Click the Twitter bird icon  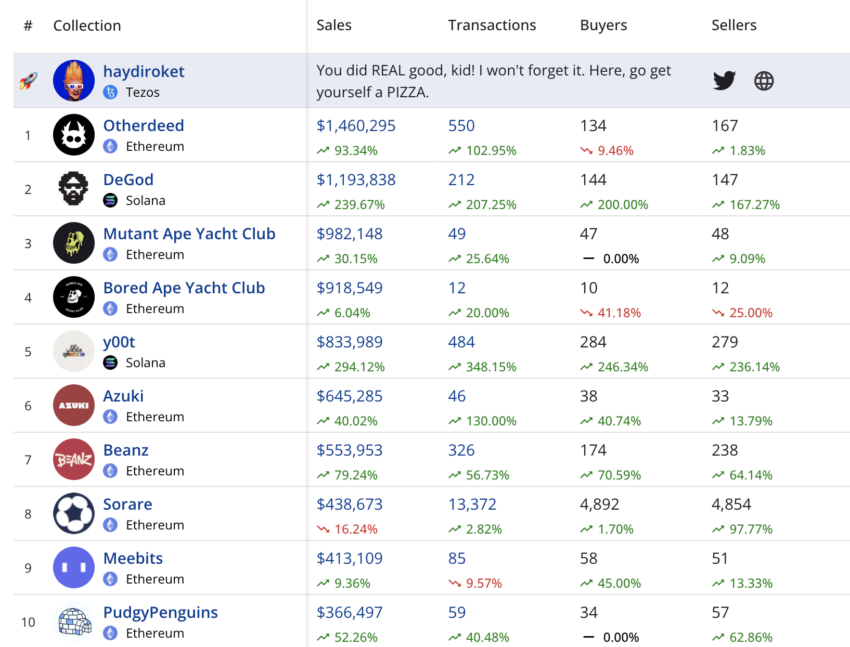[x=724, y=81]
